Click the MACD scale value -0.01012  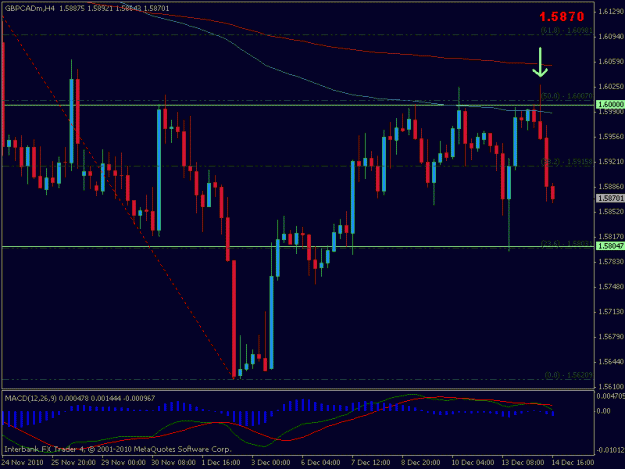point(610,450)
